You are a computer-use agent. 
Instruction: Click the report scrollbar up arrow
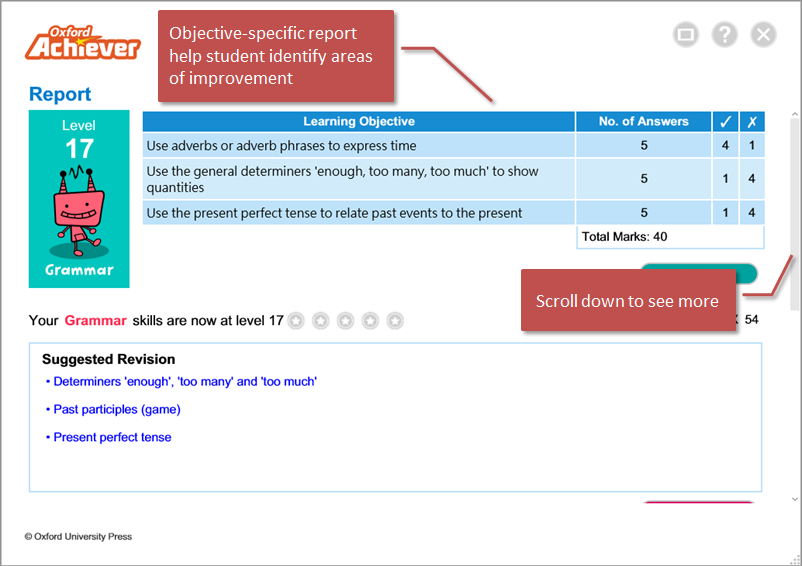(x=794, y=114)
